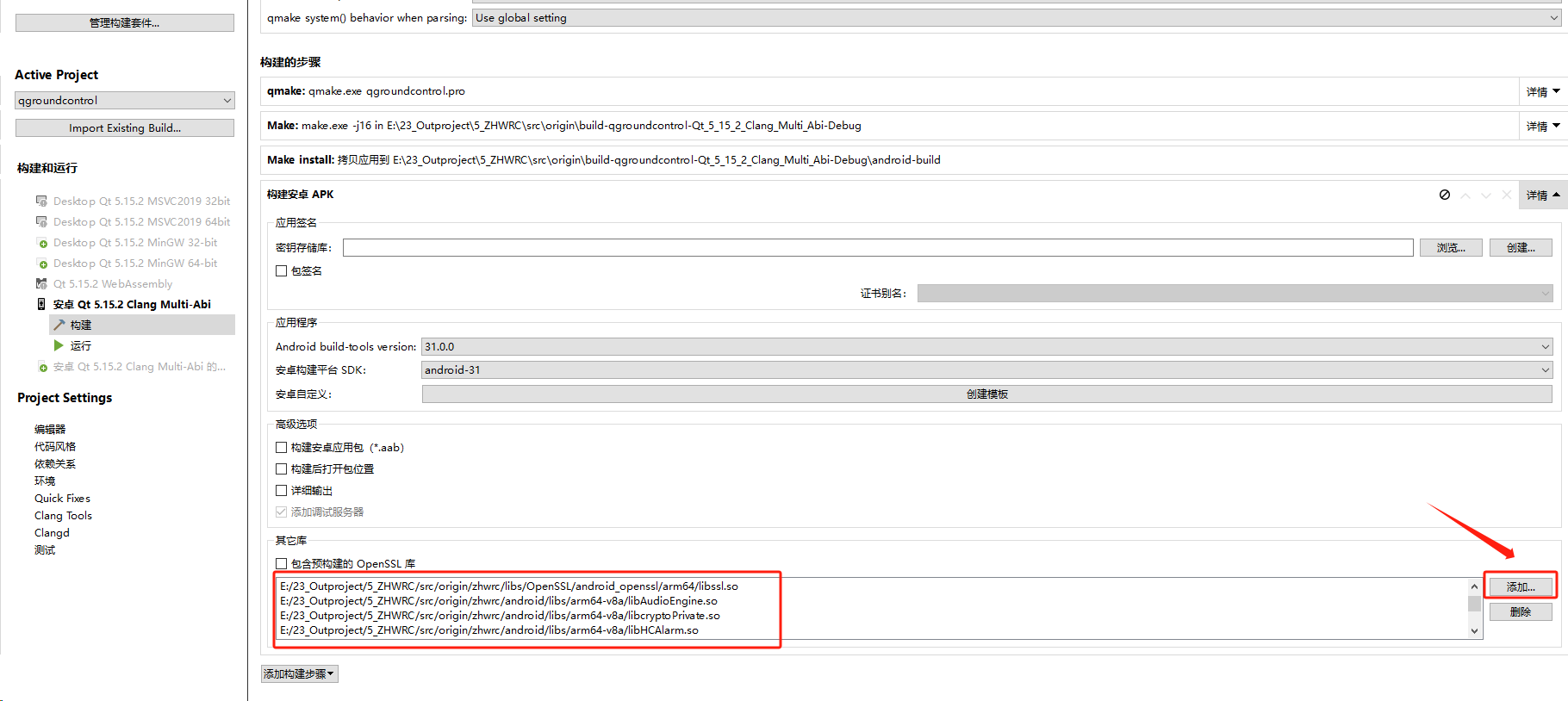Image resolution: width=1568 pixels, height=701 pixels.
Task: Click the plus icon of MinGW 64-bit kit
Action: [x=43, y=264]
